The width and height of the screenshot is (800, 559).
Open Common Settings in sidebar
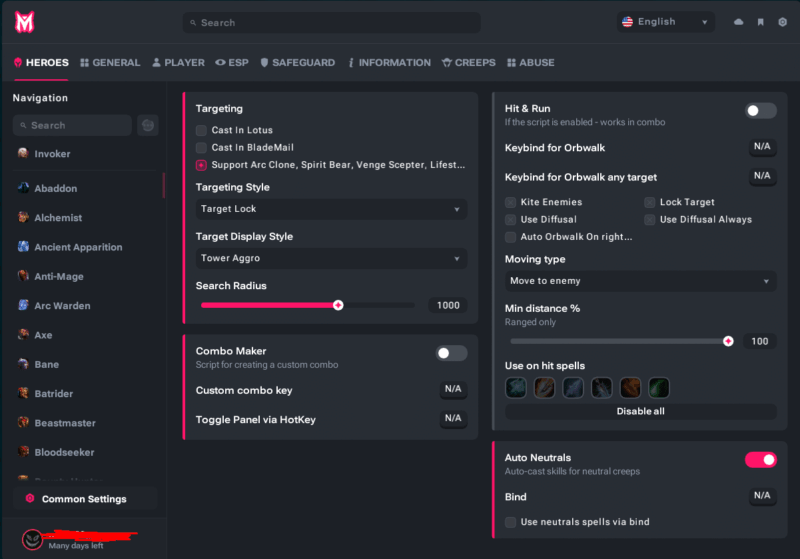click(85, 498)
